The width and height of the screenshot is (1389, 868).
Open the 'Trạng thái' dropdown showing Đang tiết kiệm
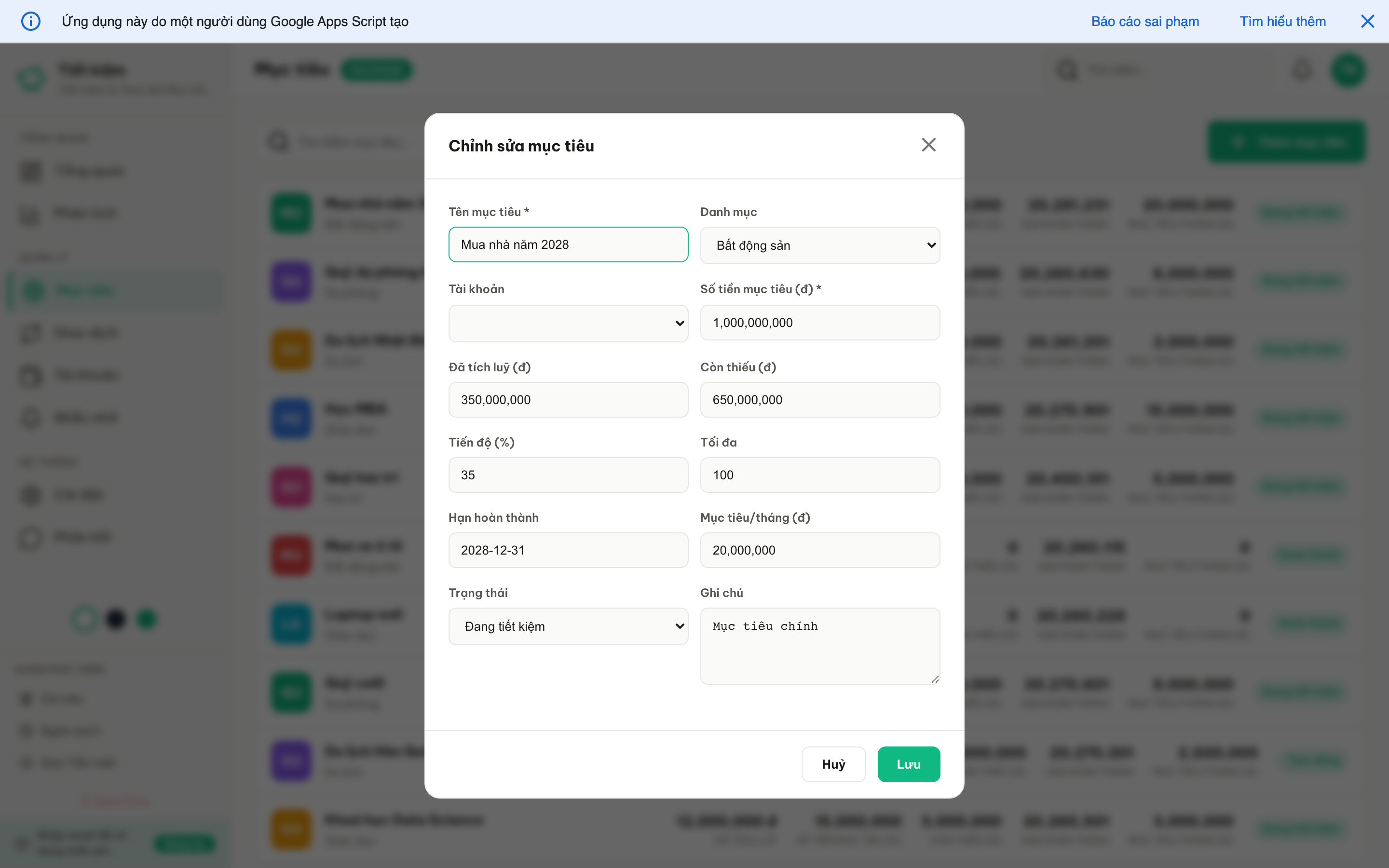[x=568, y=626]
